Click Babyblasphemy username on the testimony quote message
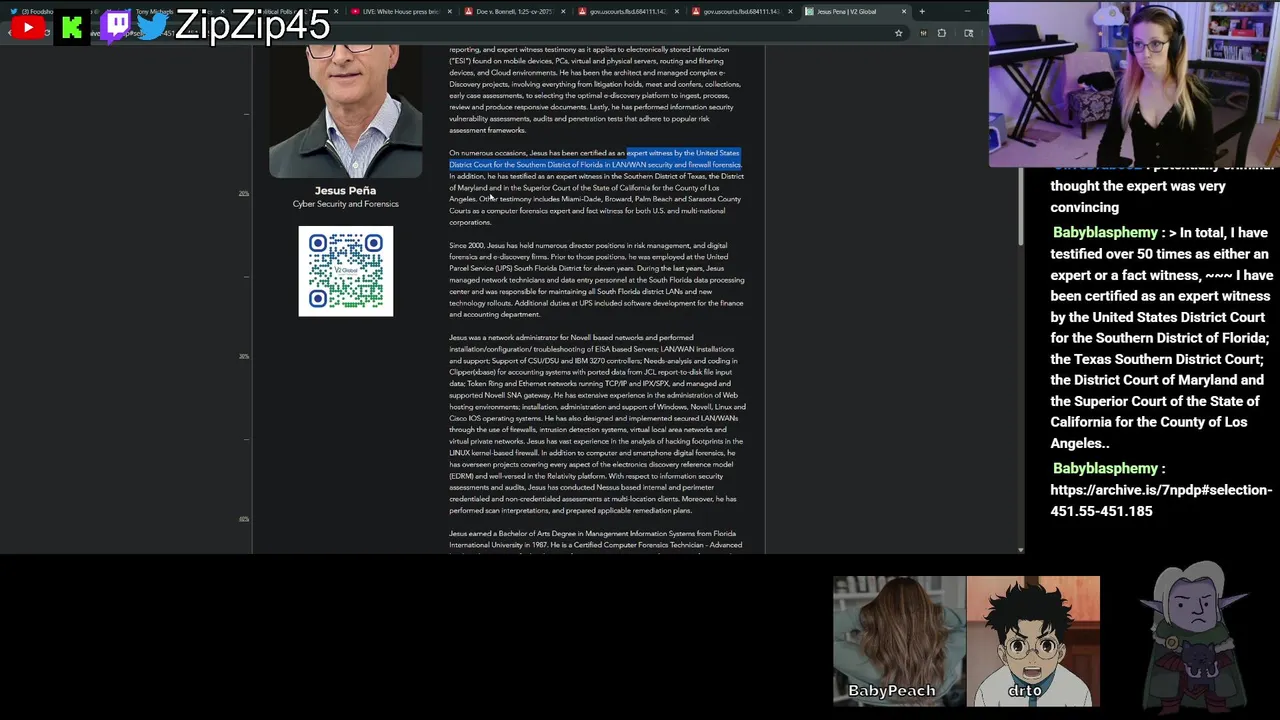Screen dimensions: 1280x720 click(1104, 232)
